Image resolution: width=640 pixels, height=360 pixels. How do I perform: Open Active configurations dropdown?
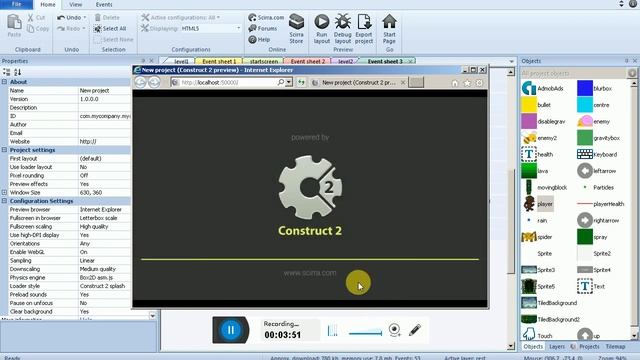(218, 18)
